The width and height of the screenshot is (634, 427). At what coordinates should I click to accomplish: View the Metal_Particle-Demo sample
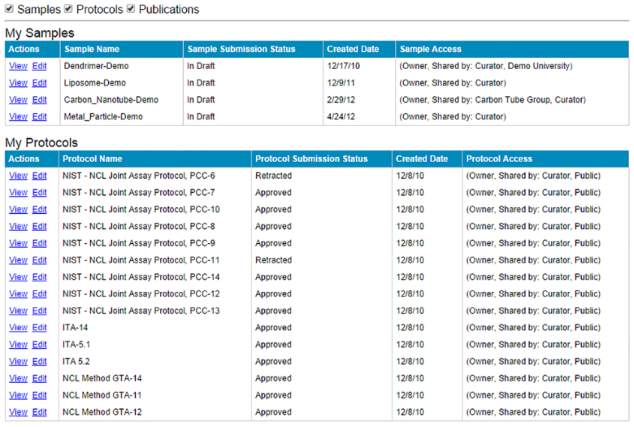[x=17, y=117]
